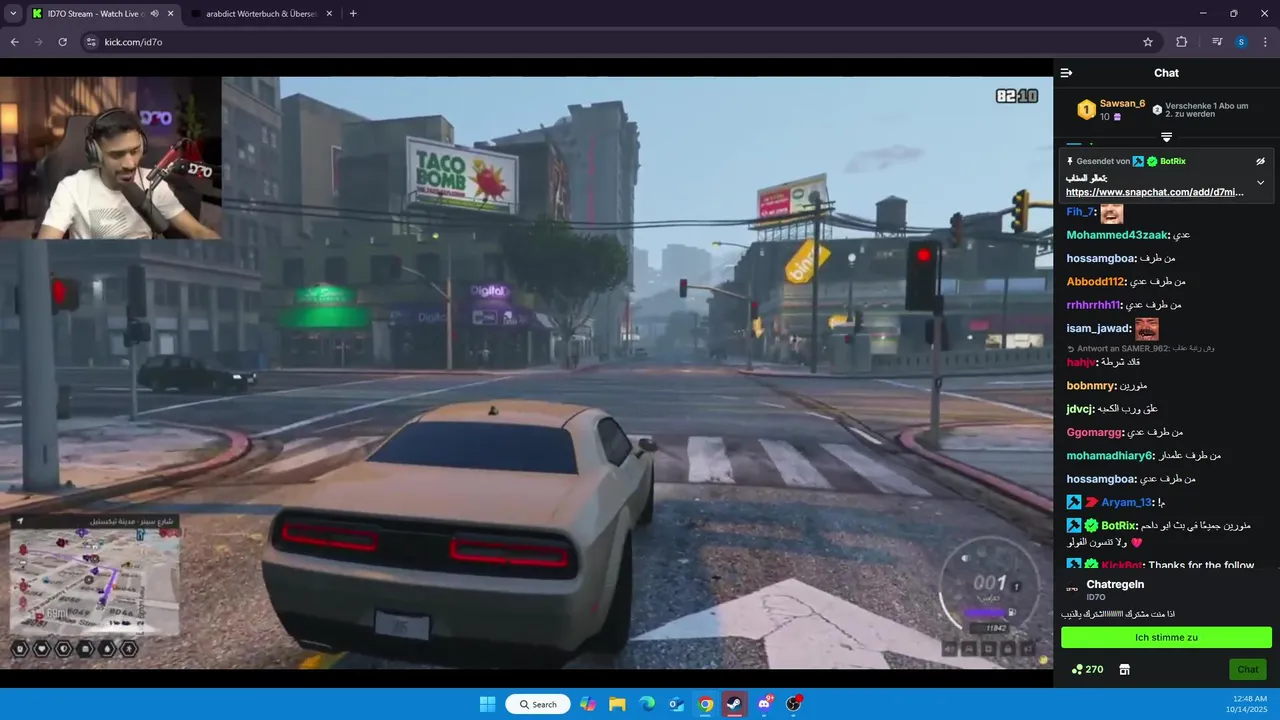
Task: Open File Explorer from taskbar
Action: tap(617, 704)
